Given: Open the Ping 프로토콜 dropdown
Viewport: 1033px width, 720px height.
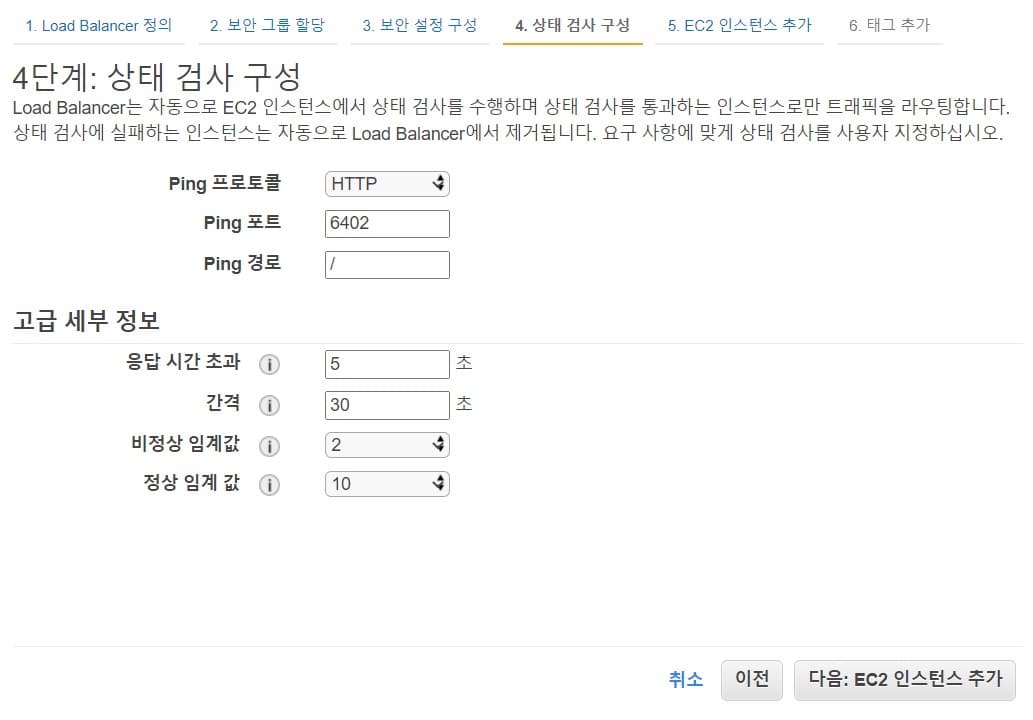Looking at the screenshot, I should click(x=386, y=183).
